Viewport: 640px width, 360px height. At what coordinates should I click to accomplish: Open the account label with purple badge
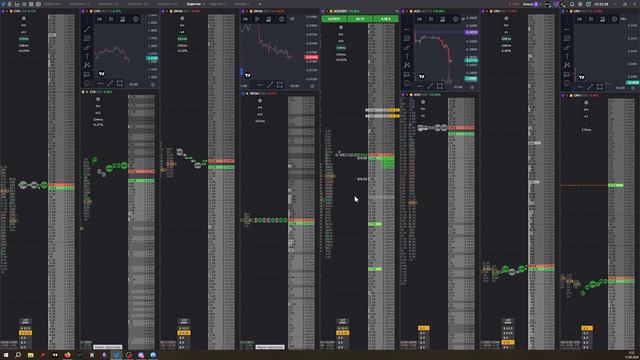[531, 4]
